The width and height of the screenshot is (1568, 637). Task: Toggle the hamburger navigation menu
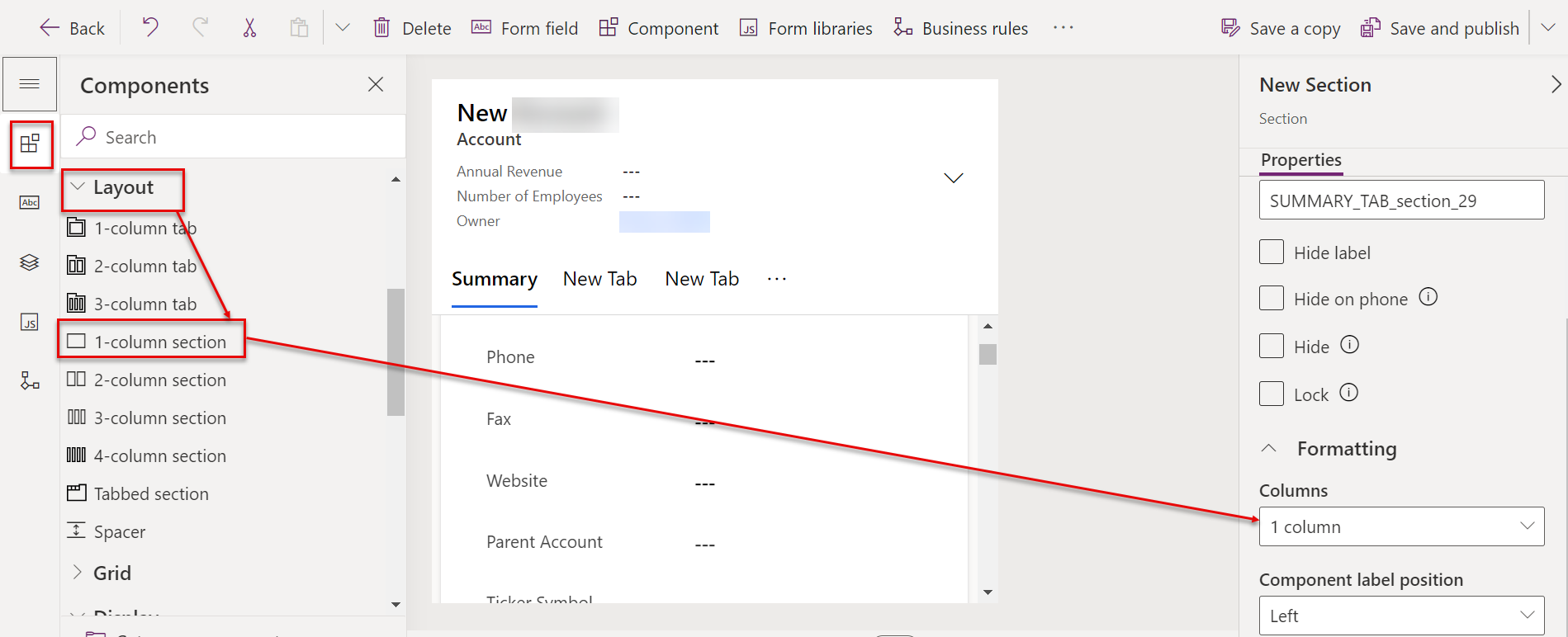click(x=30, y=84)
